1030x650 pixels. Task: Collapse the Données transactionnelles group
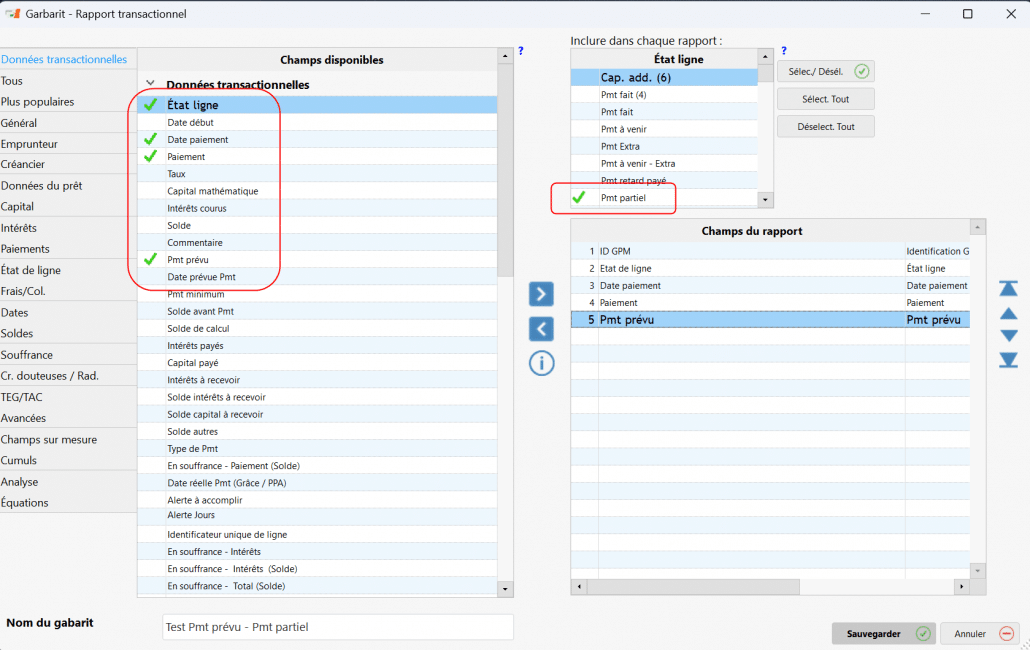(151, 85)
